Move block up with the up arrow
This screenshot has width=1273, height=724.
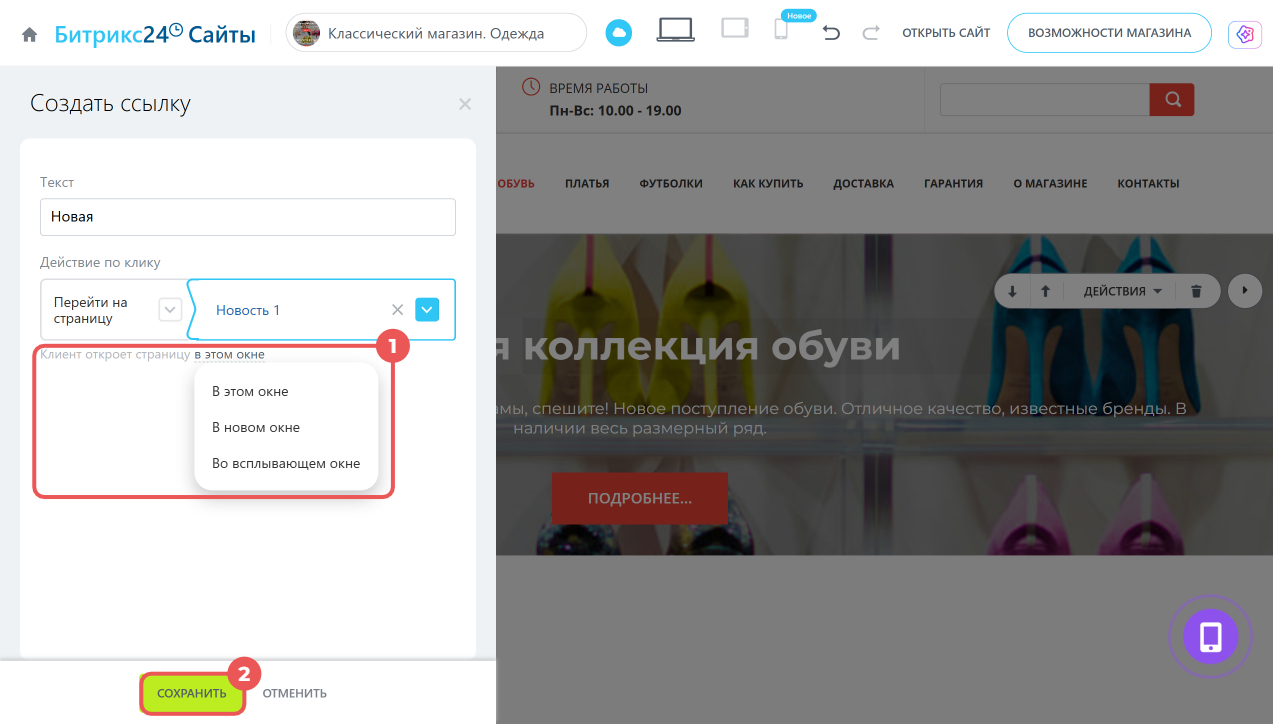[x=1045, y=291]
